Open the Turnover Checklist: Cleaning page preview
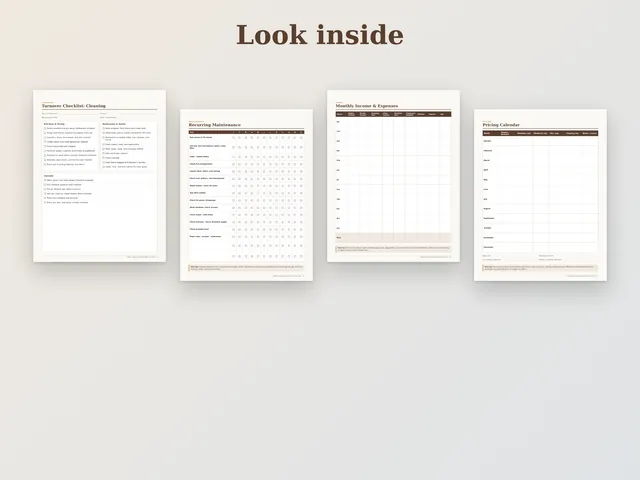Viewport: 640px width, 480px height. click(100, 176)
